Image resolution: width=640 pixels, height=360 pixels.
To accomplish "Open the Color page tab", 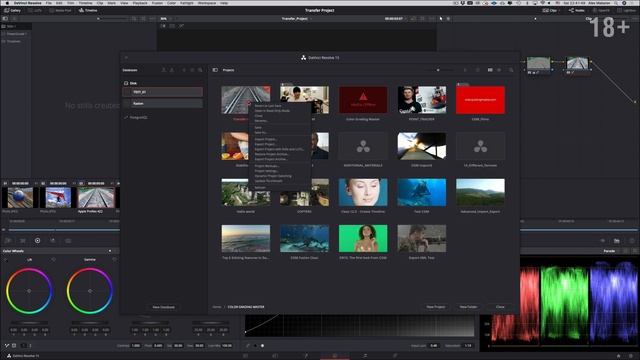I will tap(335, 356).
